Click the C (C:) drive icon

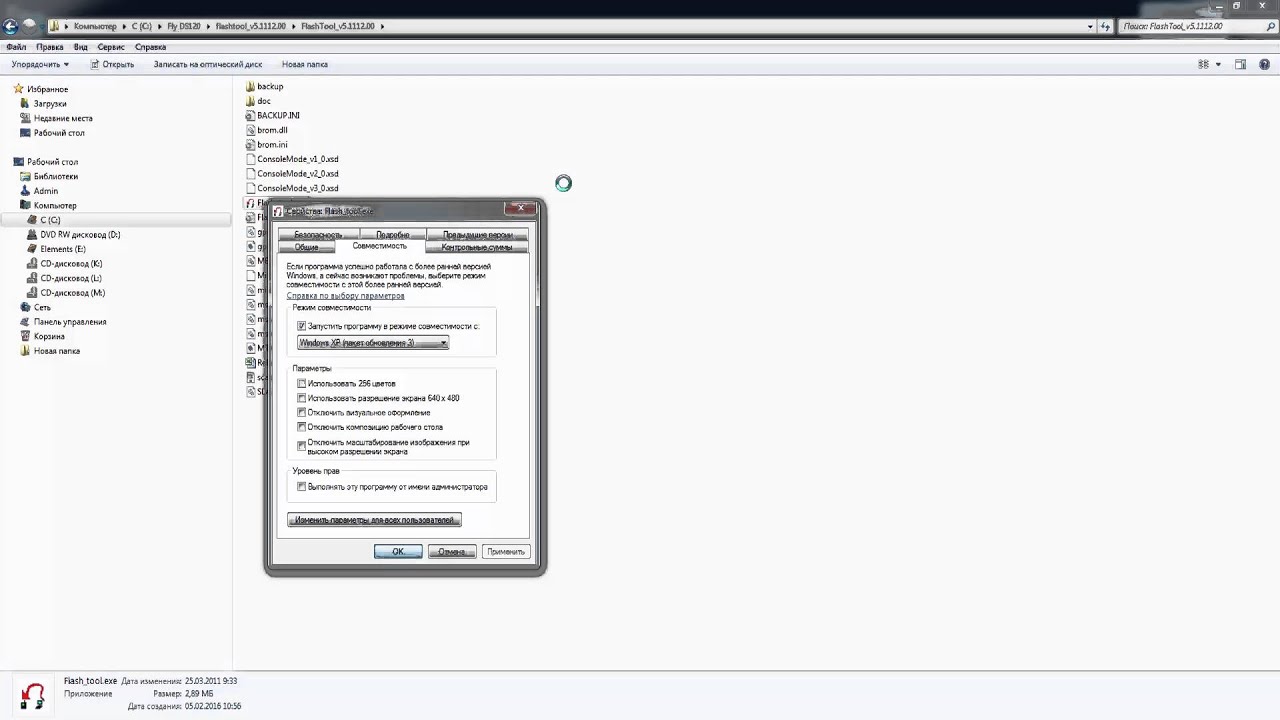click(x=33, y=220)
